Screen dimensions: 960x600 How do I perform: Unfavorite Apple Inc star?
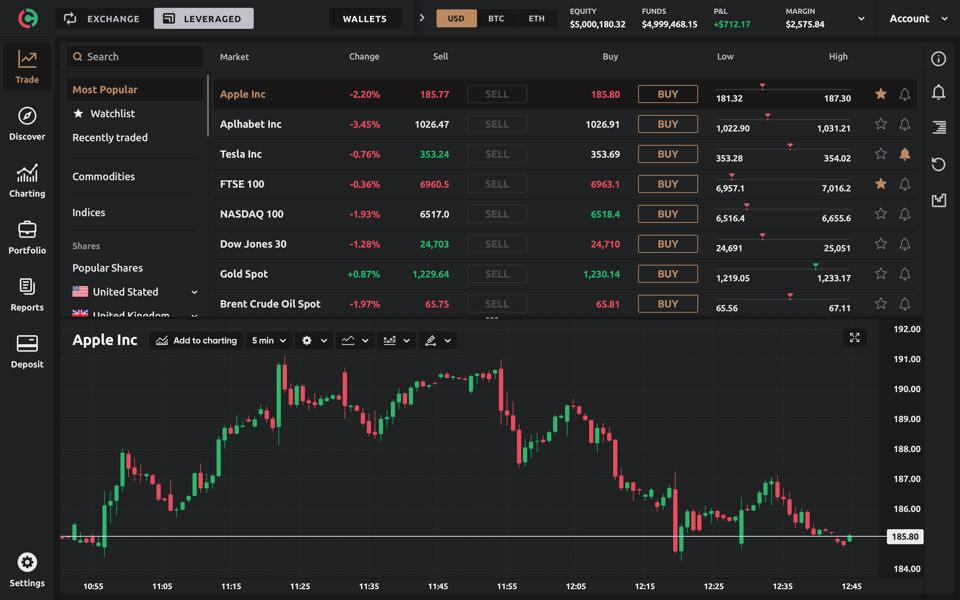tap(881, 94)
